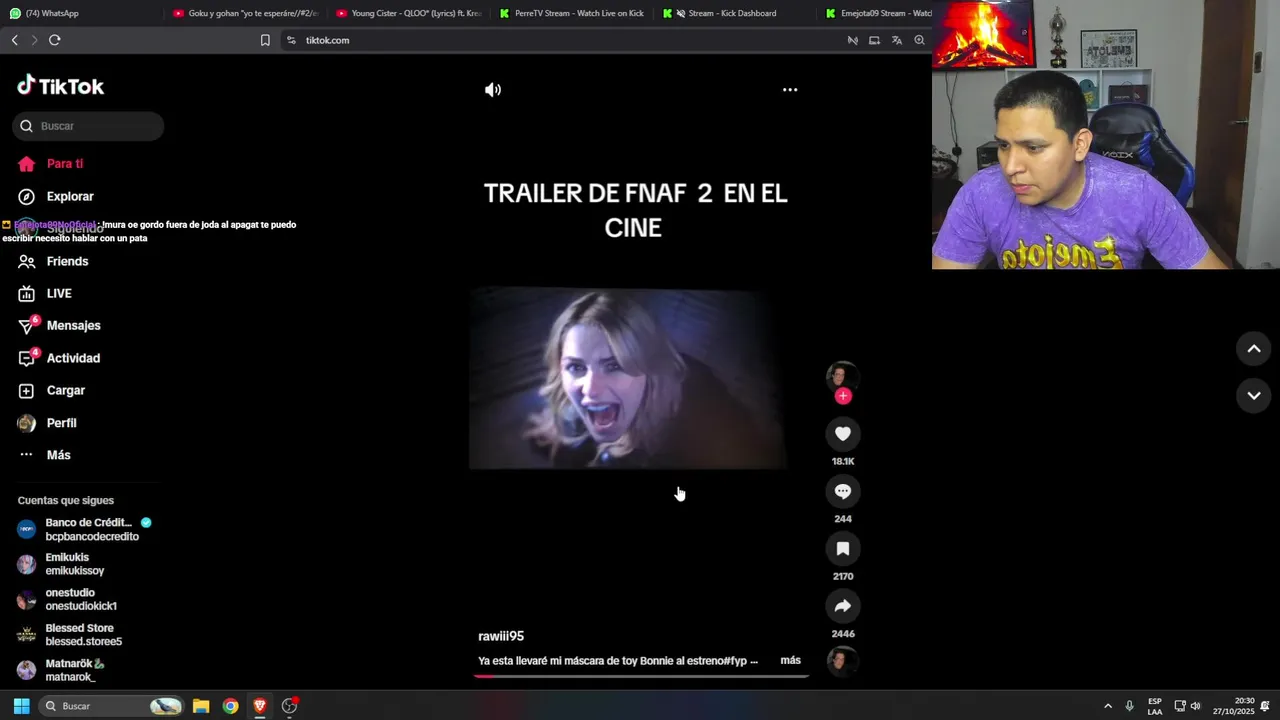The image size is (1280, 720).
Task: Open the Windows Start menu
Action: pos(21,706)
